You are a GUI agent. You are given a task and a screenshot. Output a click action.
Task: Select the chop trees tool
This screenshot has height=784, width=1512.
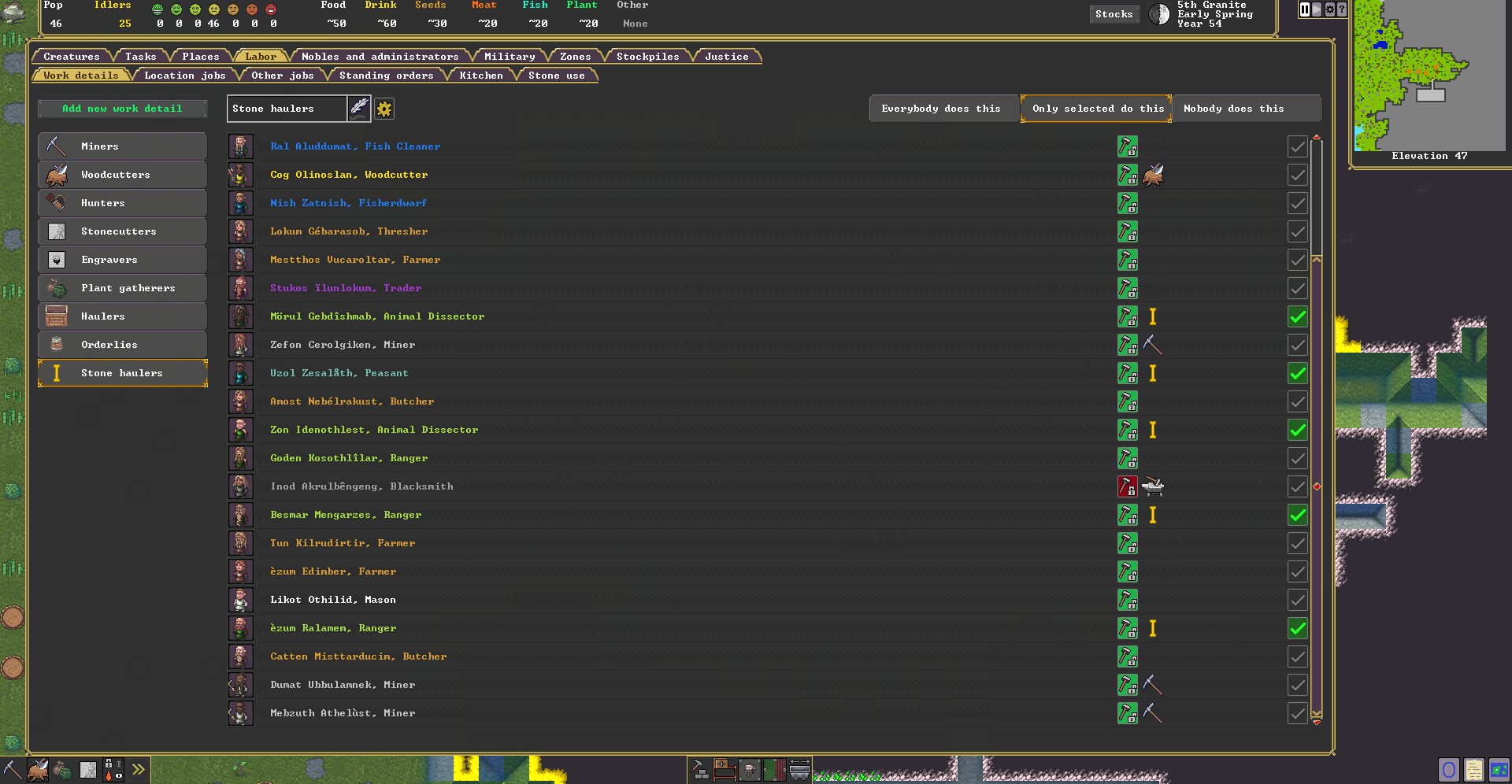click(38, 770)
